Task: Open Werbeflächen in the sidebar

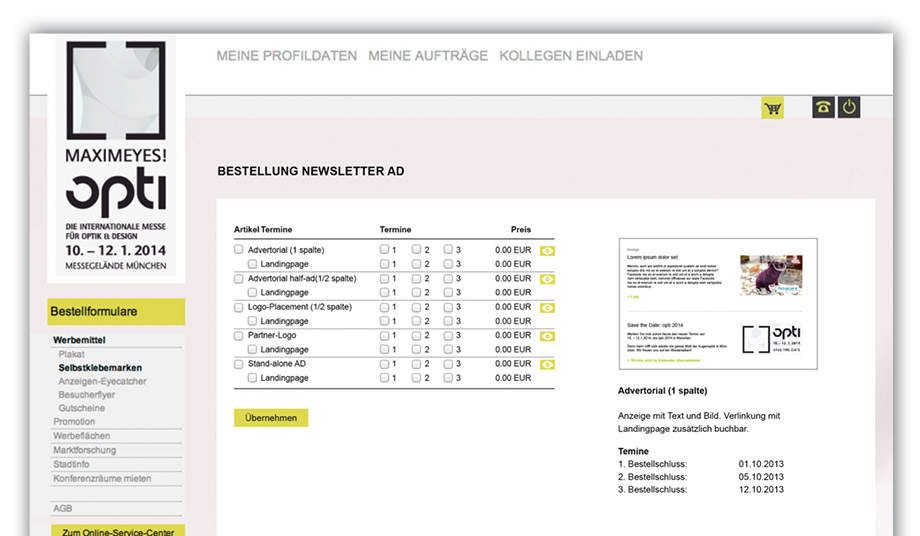Action: click(81, 436)
